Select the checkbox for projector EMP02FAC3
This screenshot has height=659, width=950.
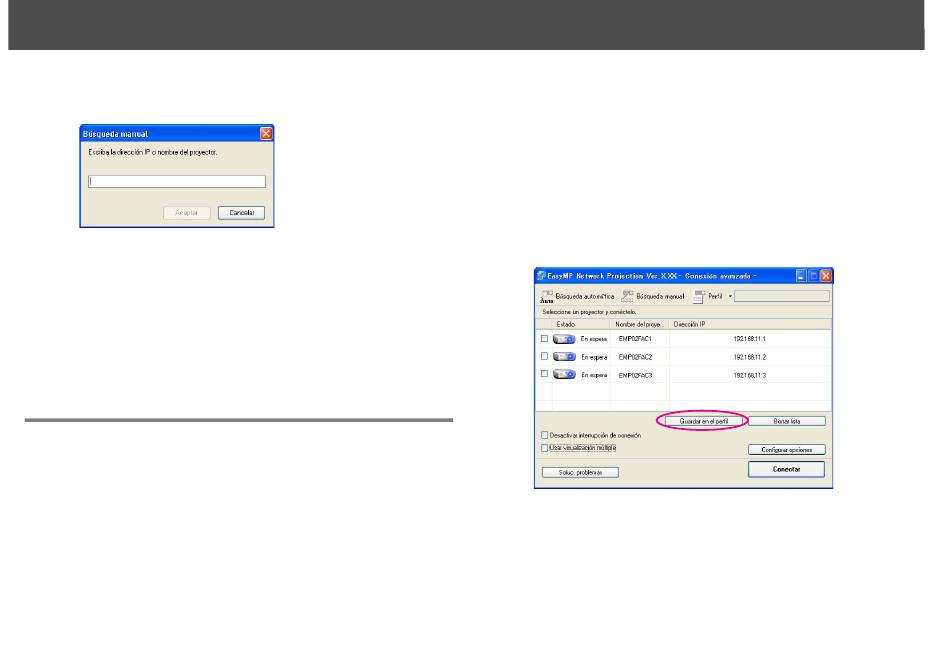pos(545,374)
